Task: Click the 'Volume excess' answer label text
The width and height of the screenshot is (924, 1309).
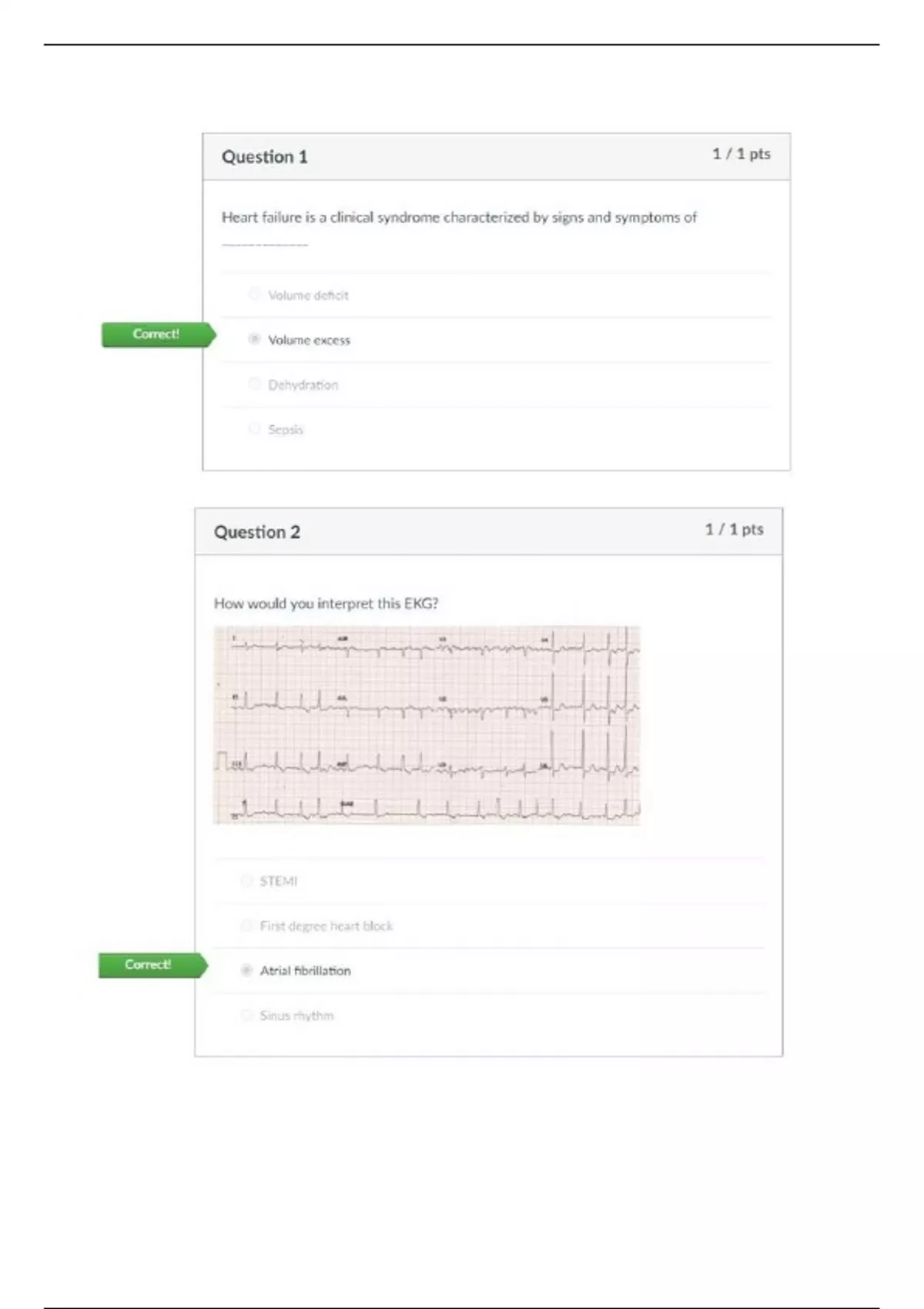Action: [309, 340]
